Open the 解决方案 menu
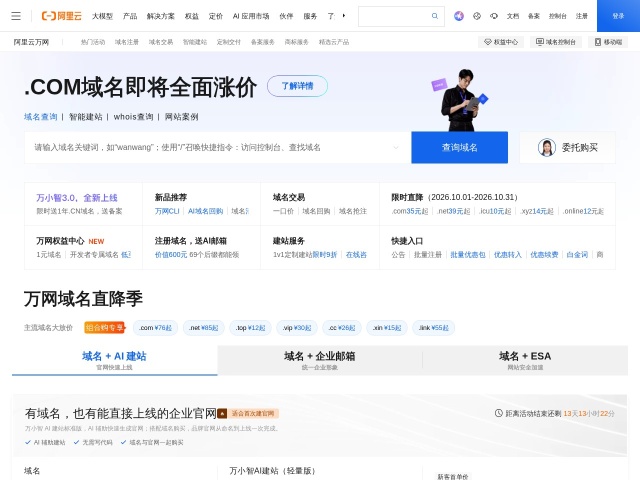Screen dimensions: 640x480 tap(160, 16)
